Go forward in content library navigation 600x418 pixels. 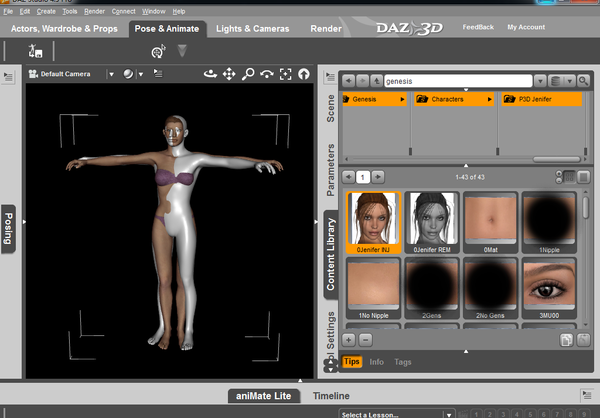(x=362, y=81)
